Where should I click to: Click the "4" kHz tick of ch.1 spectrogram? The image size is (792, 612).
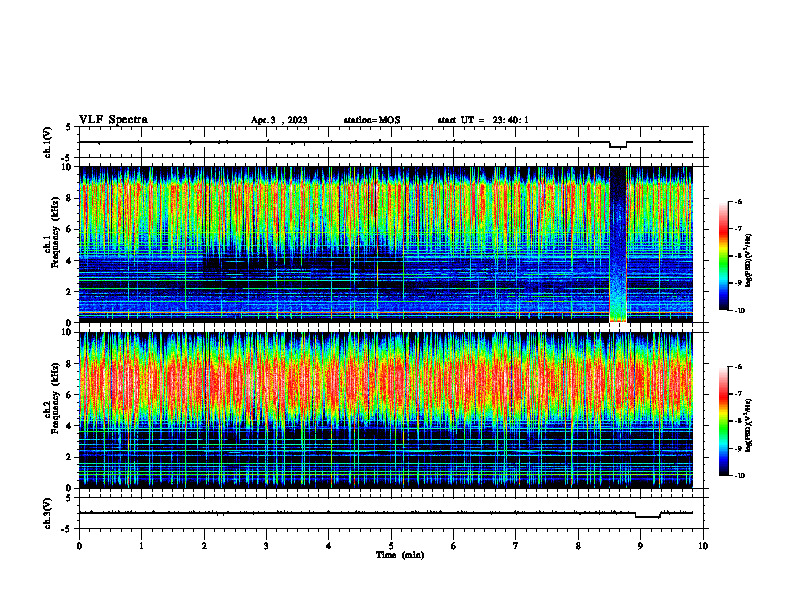(70, 261)
